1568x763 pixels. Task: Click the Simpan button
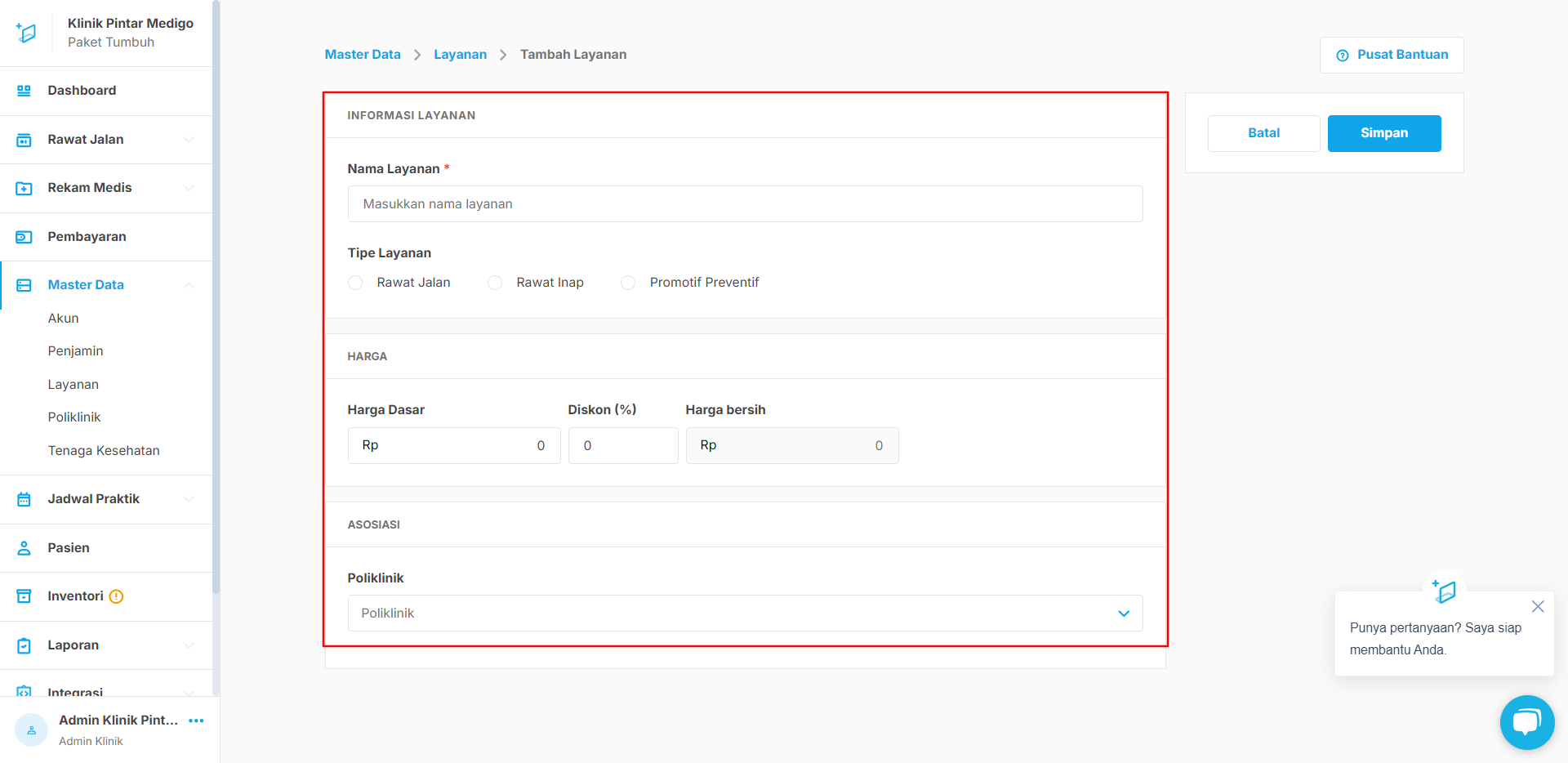[x=1384, y=133]
